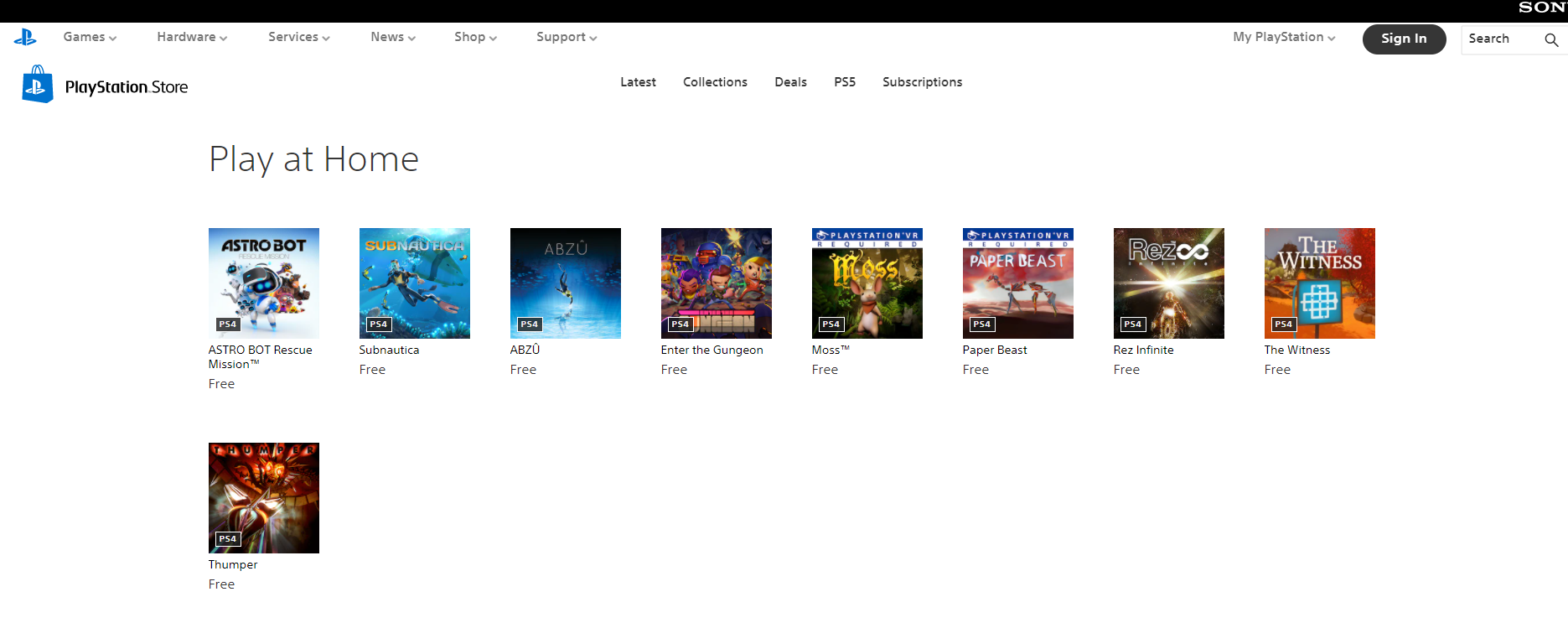Click the PS4 badge on Rez Infinite
Viewport: 1568px width, 623px height.
pyautogui.click(x=1133, y=324)
